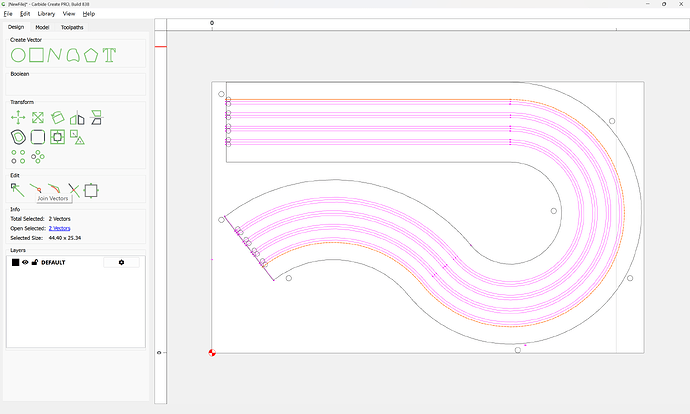Select the Offset Vectors tool
This screenshot has height=414, width=690.
coord(18,136)
